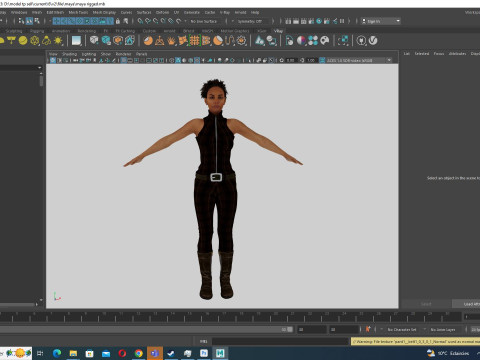Viewport: 480px width, 360px height.
Task: Click the orange gear shelf icon
Action: [x=241, y=41]
